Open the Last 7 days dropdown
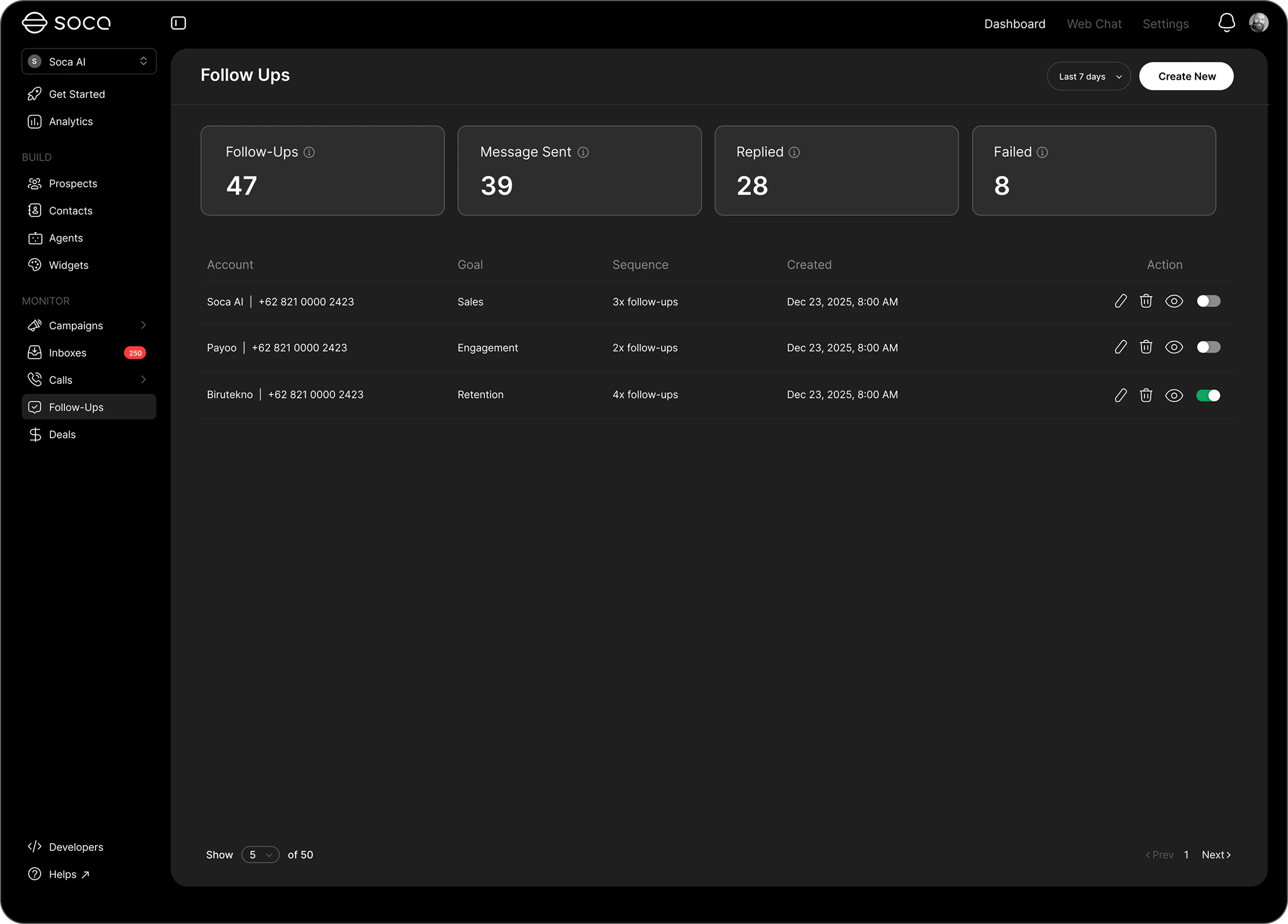 [x=1088, y=76]
